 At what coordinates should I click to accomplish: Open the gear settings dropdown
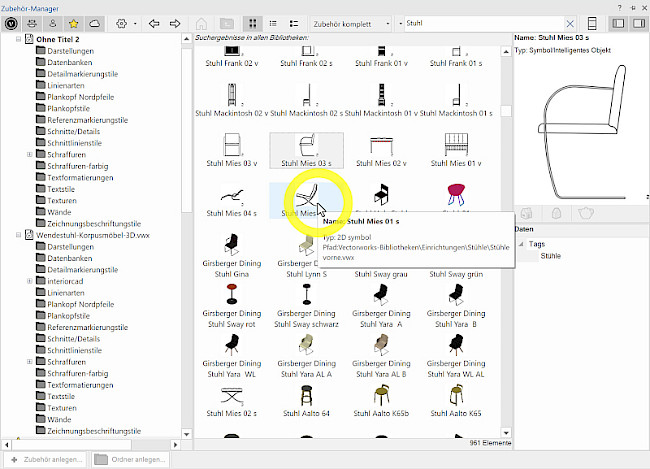pyautogui.click(x=126, y=22)
